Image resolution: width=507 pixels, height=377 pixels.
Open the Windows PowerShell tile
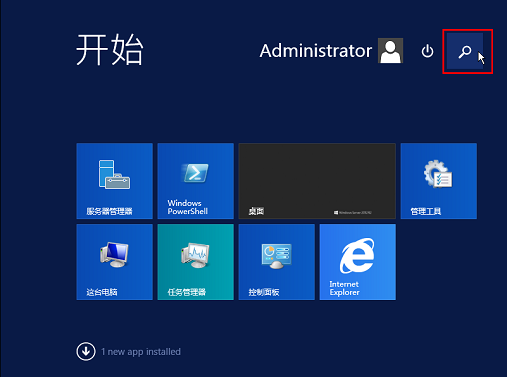(x=196, y=181)
